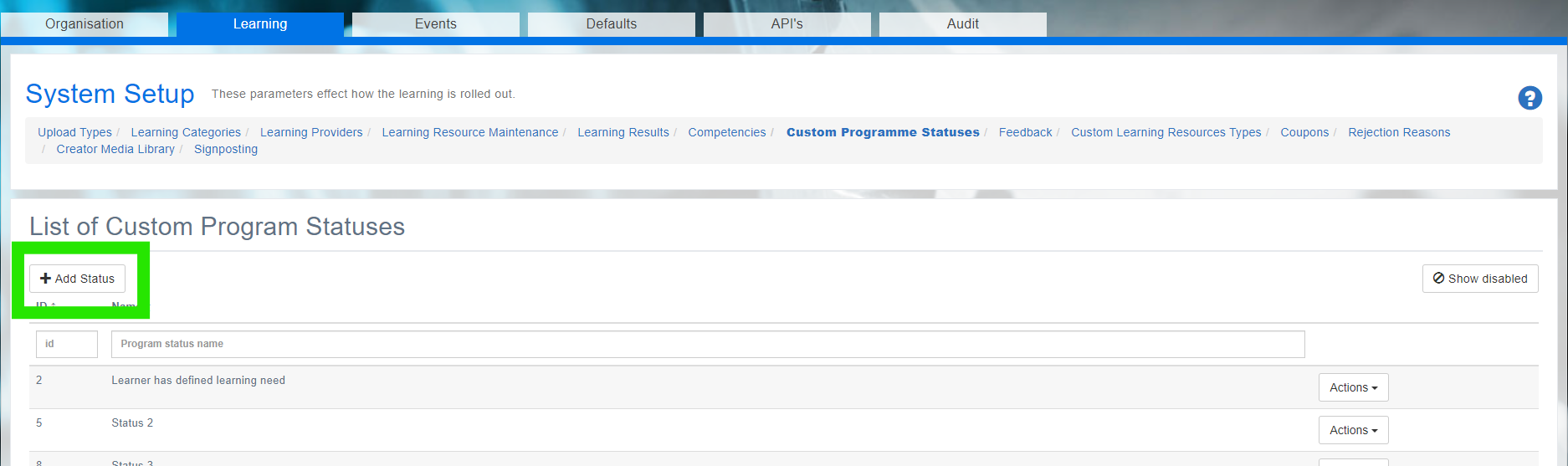Select 'Learner has defined learning need' text
This screenshot has width=1568, height=466.
[198, 381]
